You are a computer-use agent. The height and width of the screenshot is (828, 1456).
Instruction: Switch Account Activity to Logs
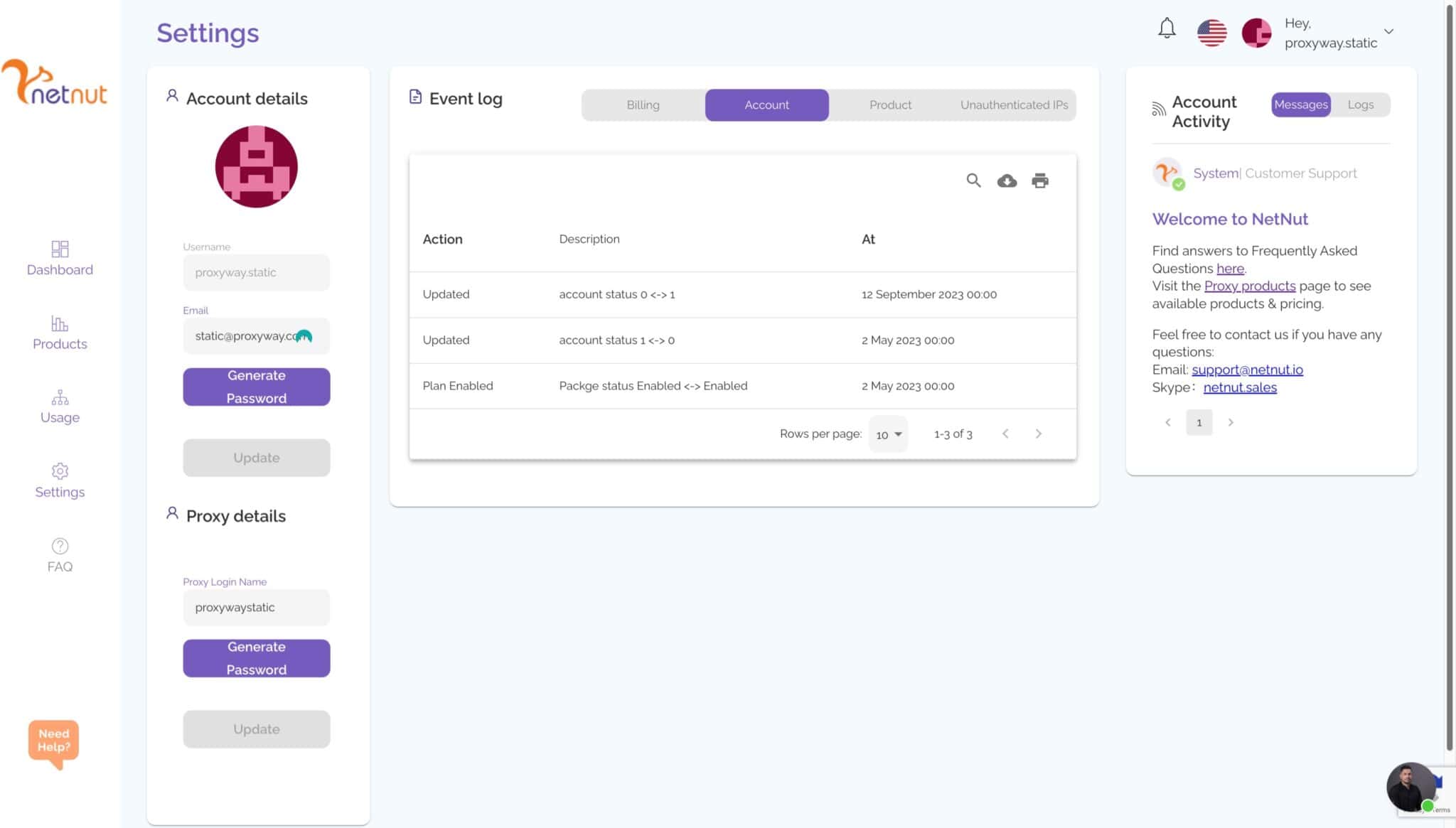click(x=1360, y=104)
